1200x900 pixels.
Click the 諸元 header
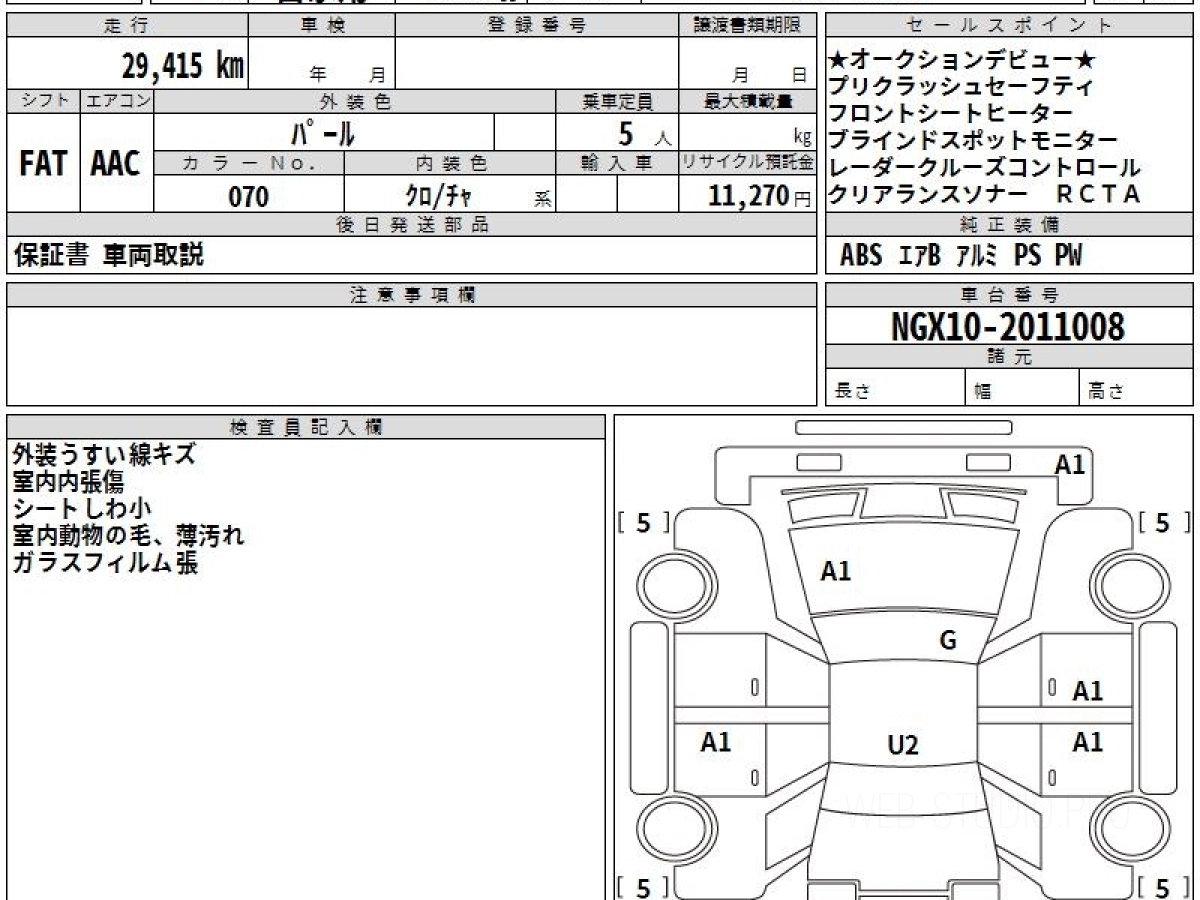1009,357
